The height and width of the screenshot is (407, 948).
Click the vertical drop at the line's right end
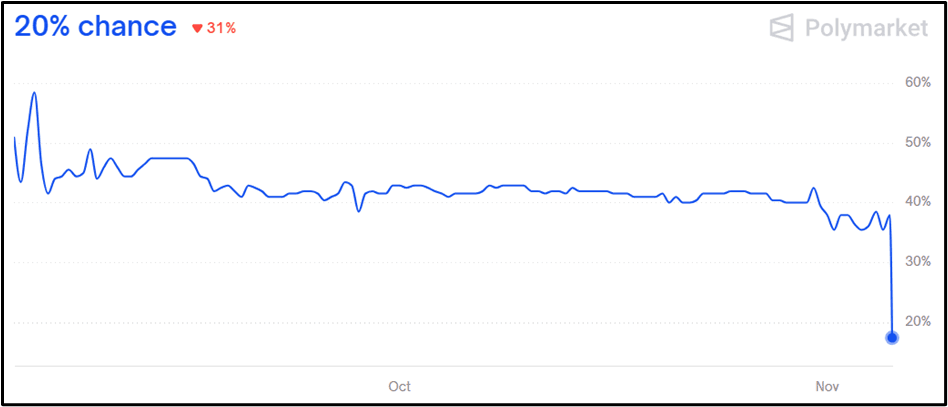pyautogui.click(x=891, y=280)
